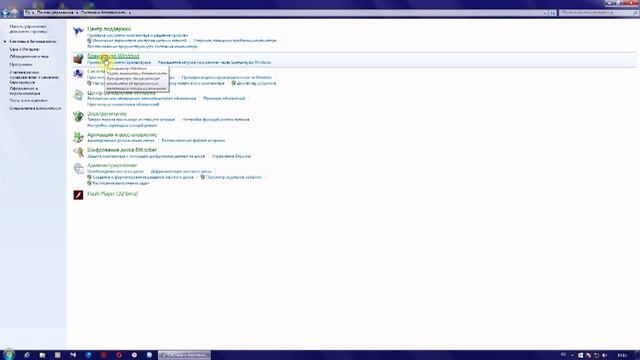Click Восстановление файлов из архива link
This screenshot has height=360, width=640.
tap(193, 140)
